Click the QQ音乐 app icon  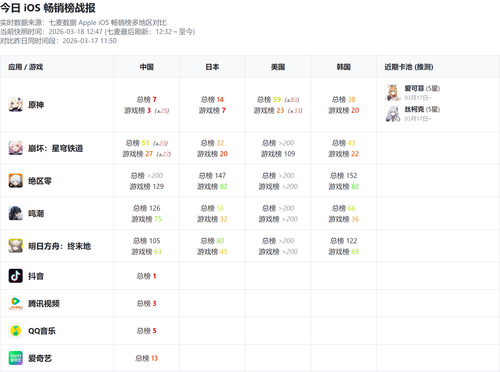[x=16, y=331]
